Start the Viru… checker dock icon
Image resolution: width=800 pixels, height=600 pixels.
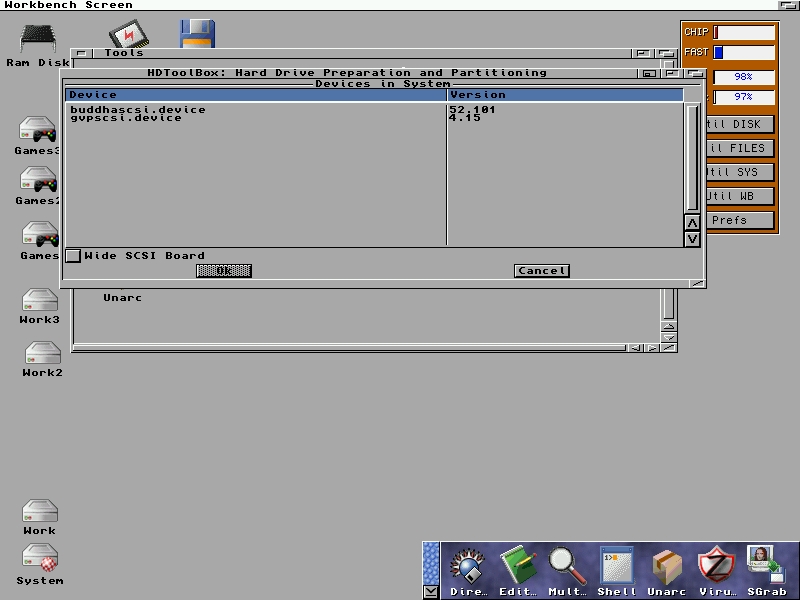(x=716, y=571)
